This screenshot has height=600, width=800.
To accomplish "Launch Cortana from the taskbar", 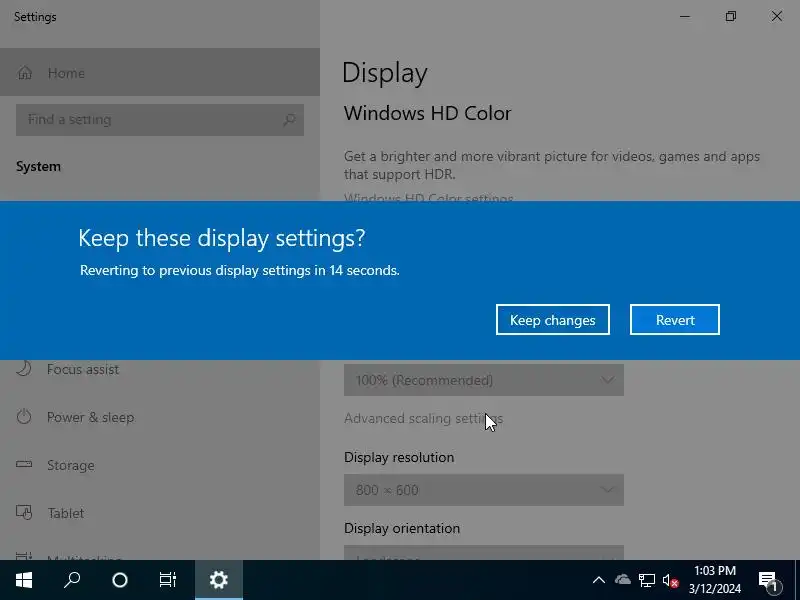I will (120, 580).
